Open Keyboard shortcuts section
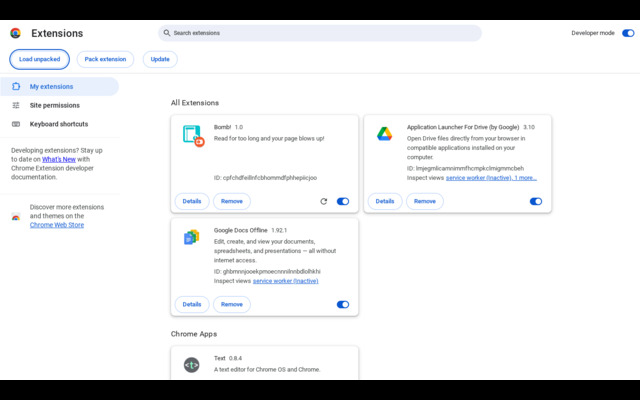Viewport: 640px width, 400px height. coord(59,124)
